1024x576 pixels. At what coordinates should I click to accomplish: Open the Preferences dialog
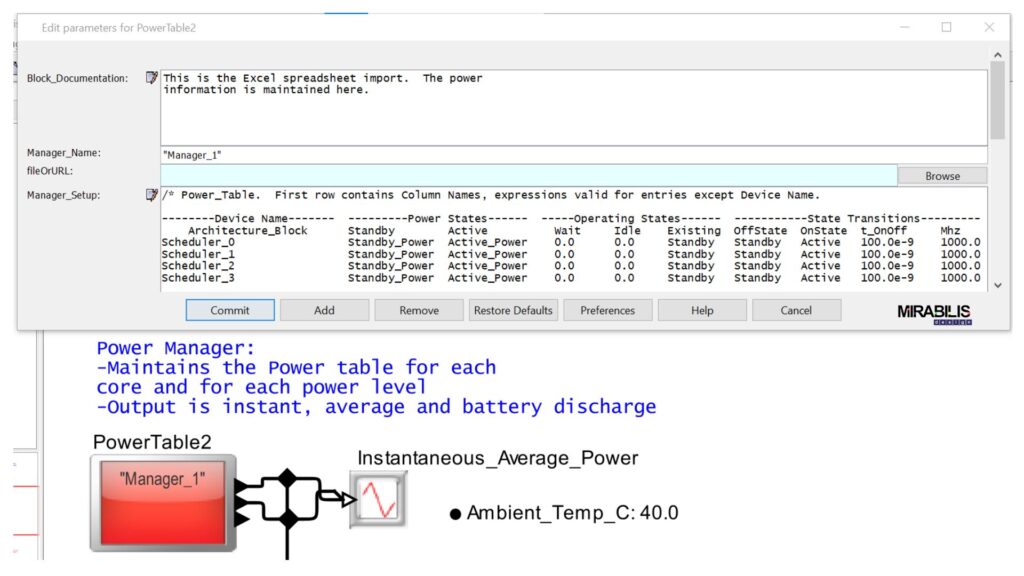pos(607,310)
